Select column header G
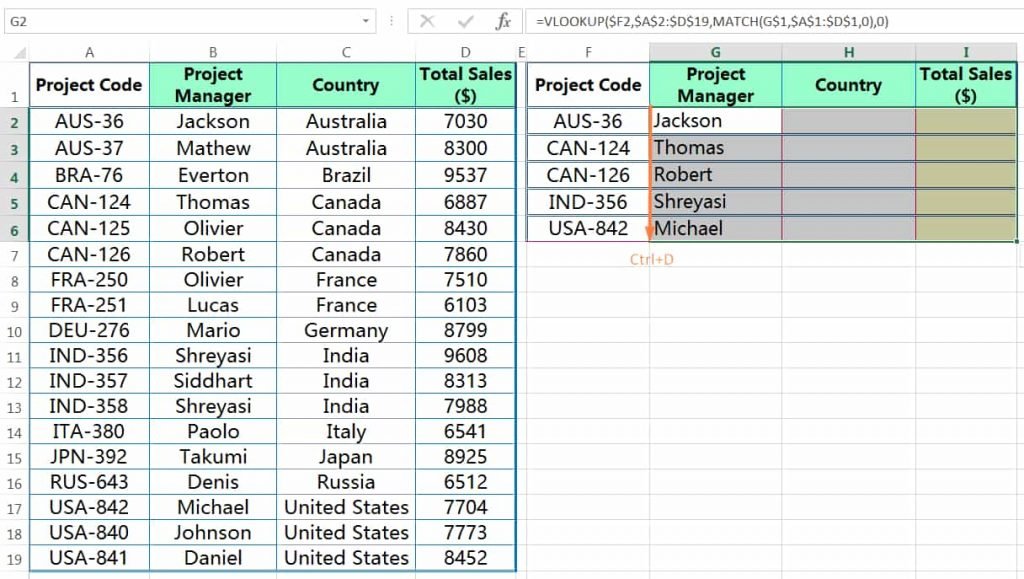Image resolution: width=1024 pixels, height=579 pixels. pos(715,51)
